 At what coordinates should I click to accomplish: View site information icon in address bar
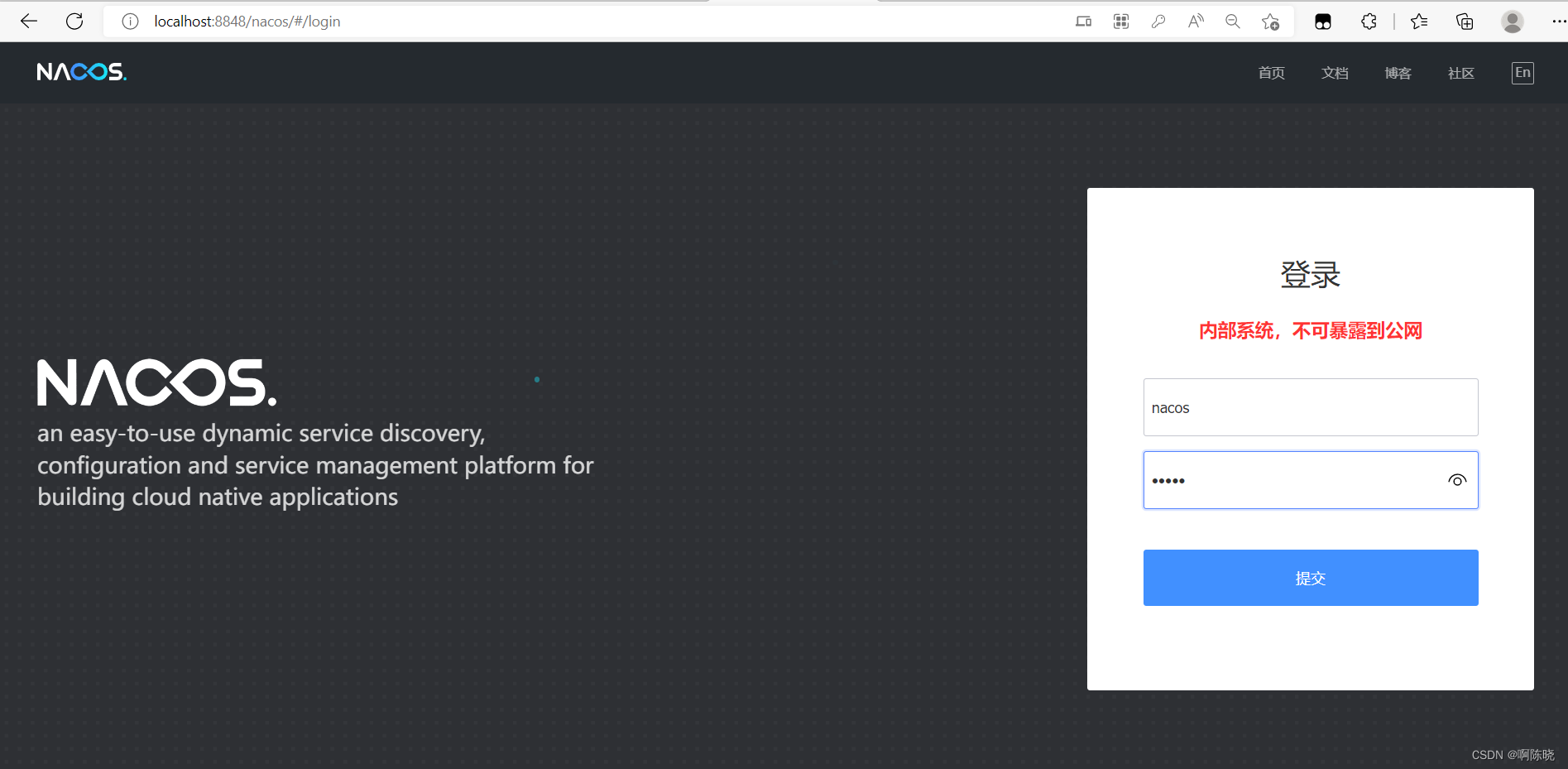point(130,22)
